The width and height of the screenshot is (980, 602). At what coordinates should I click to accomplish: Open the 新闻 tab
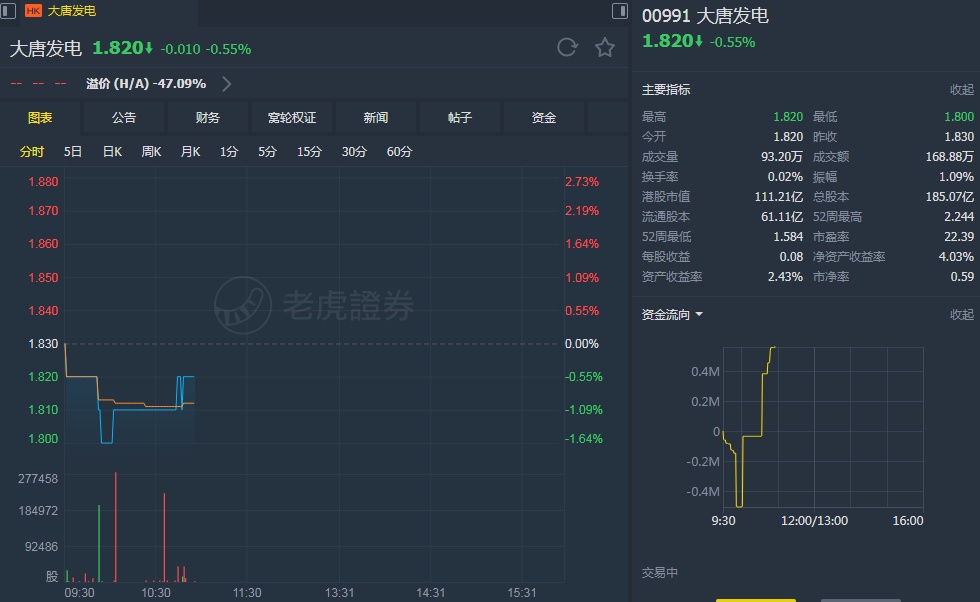pos(376,118)
